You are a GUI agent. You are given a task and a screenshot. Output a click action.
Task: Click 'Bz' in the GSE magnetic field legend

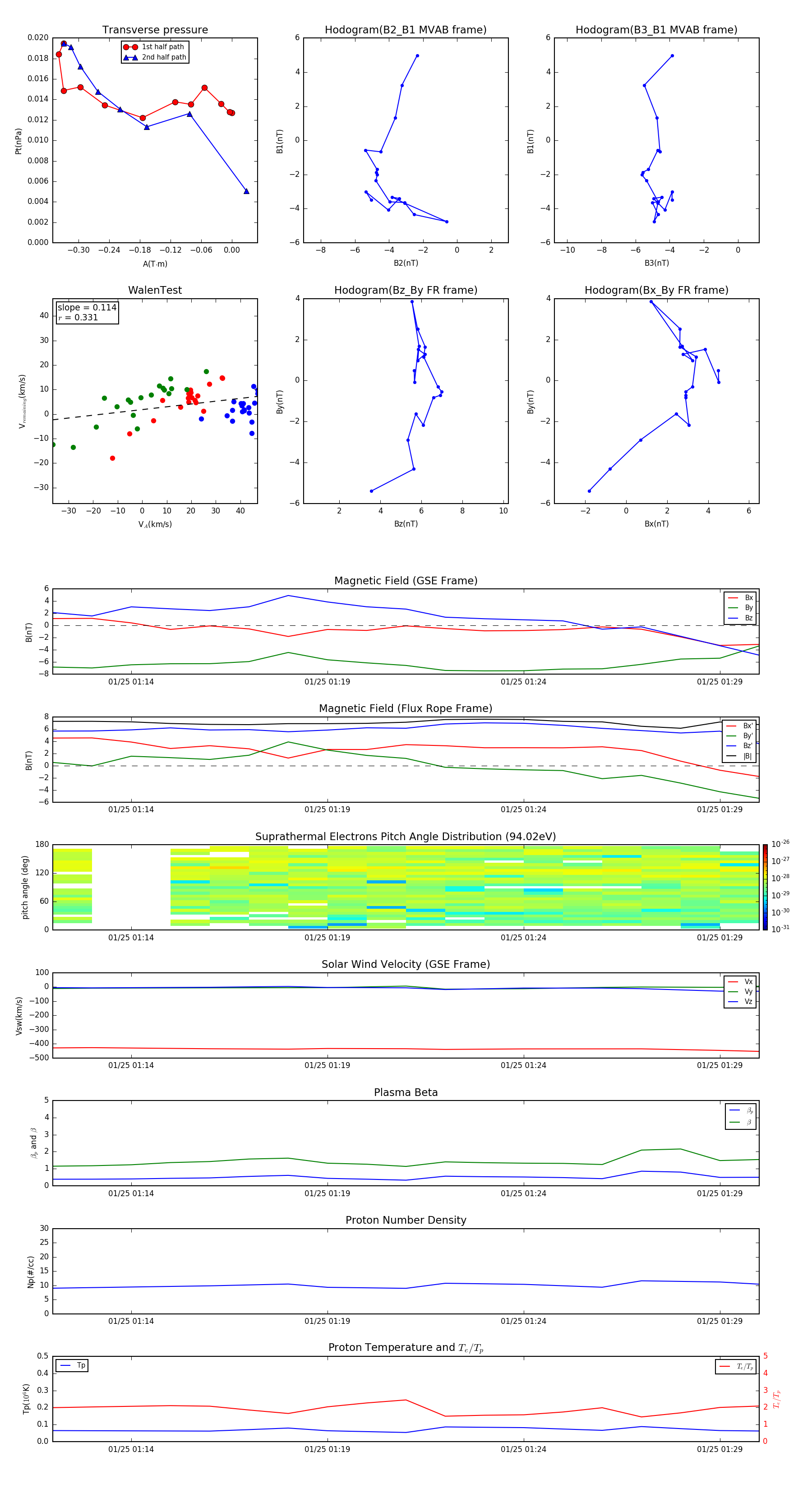tap(748, 618)
